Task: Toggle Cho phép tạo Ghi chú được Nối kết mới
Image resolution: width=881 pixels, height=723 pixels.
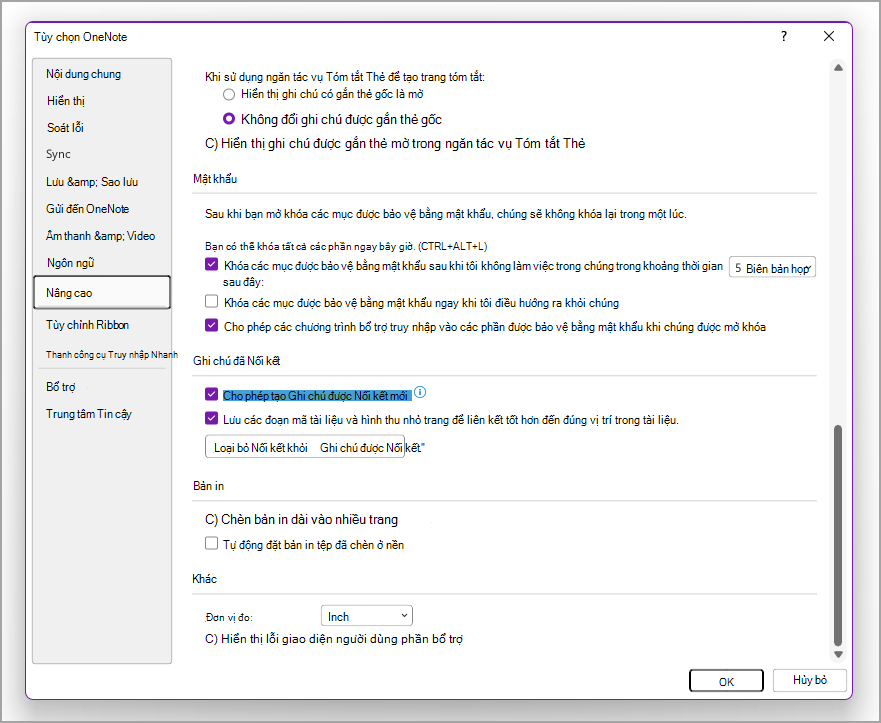Action: pyautogui.click(x=211, y=394)
